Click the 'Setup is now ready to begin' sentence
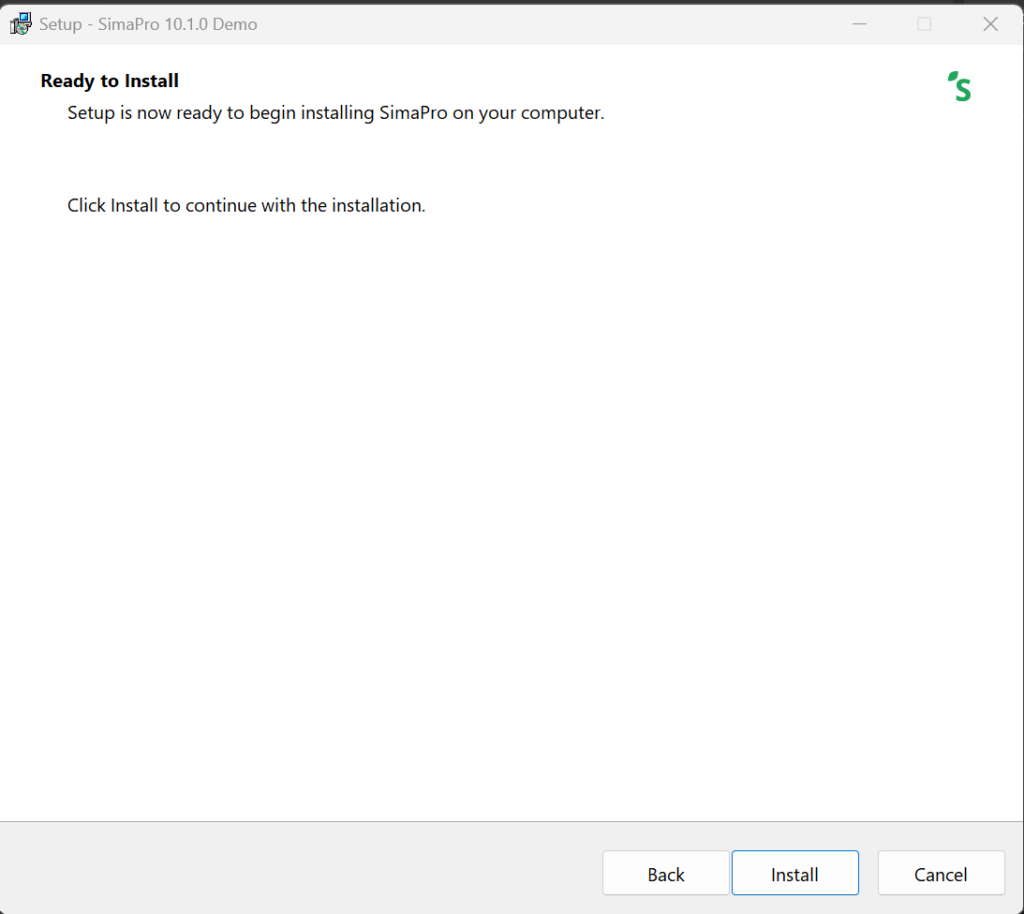The width and height of the screenshot is (1024, 914). pos(336,113)
